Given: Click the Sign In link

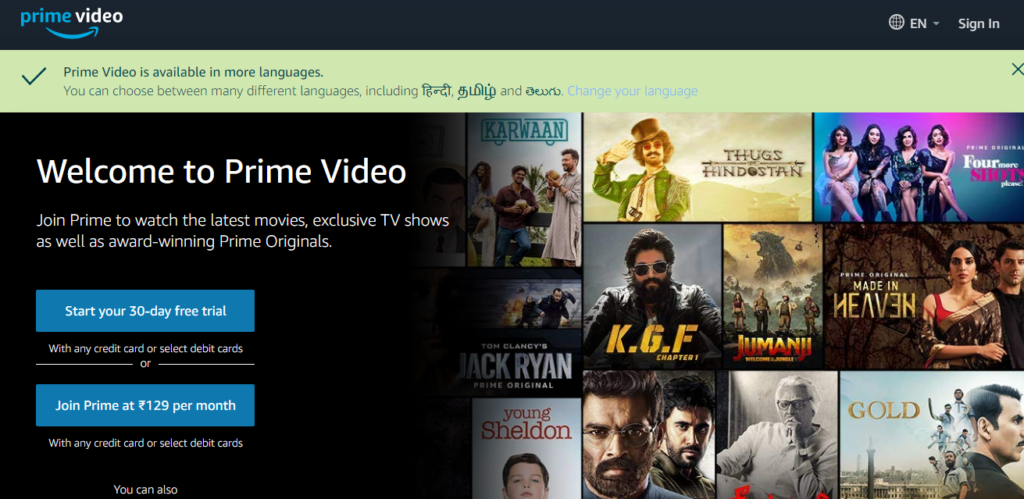Looking at the screenshot, I should click(978, 24).
